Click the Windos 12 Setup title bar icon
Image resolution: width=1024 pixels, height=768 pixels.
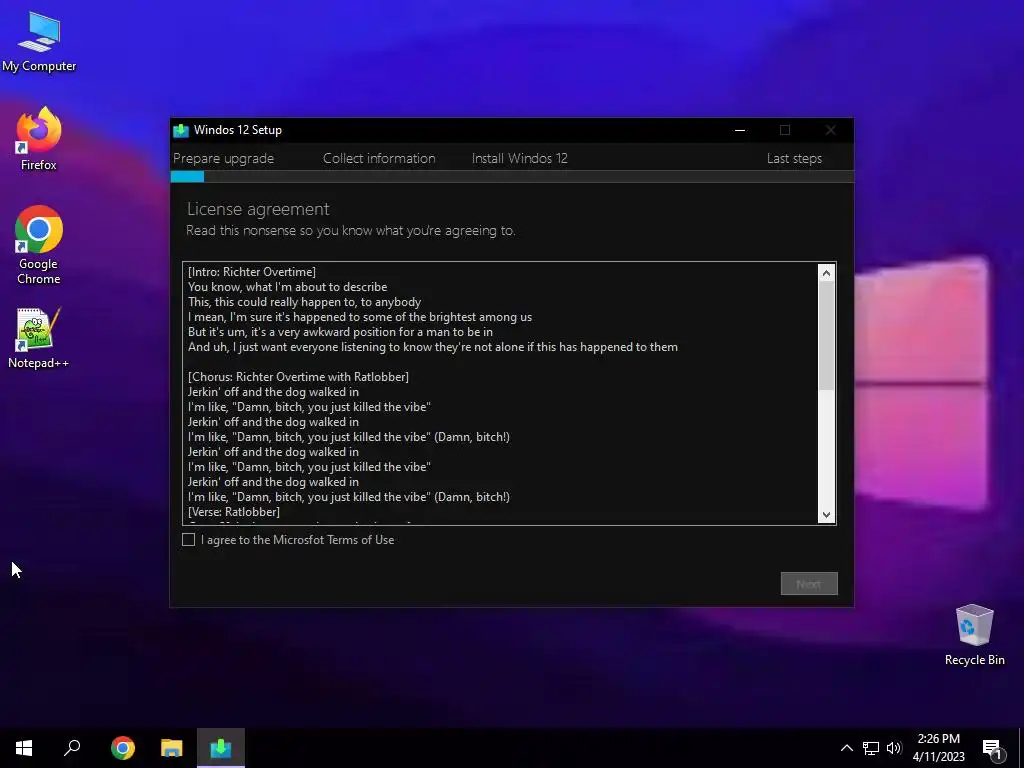click(181, 130)
